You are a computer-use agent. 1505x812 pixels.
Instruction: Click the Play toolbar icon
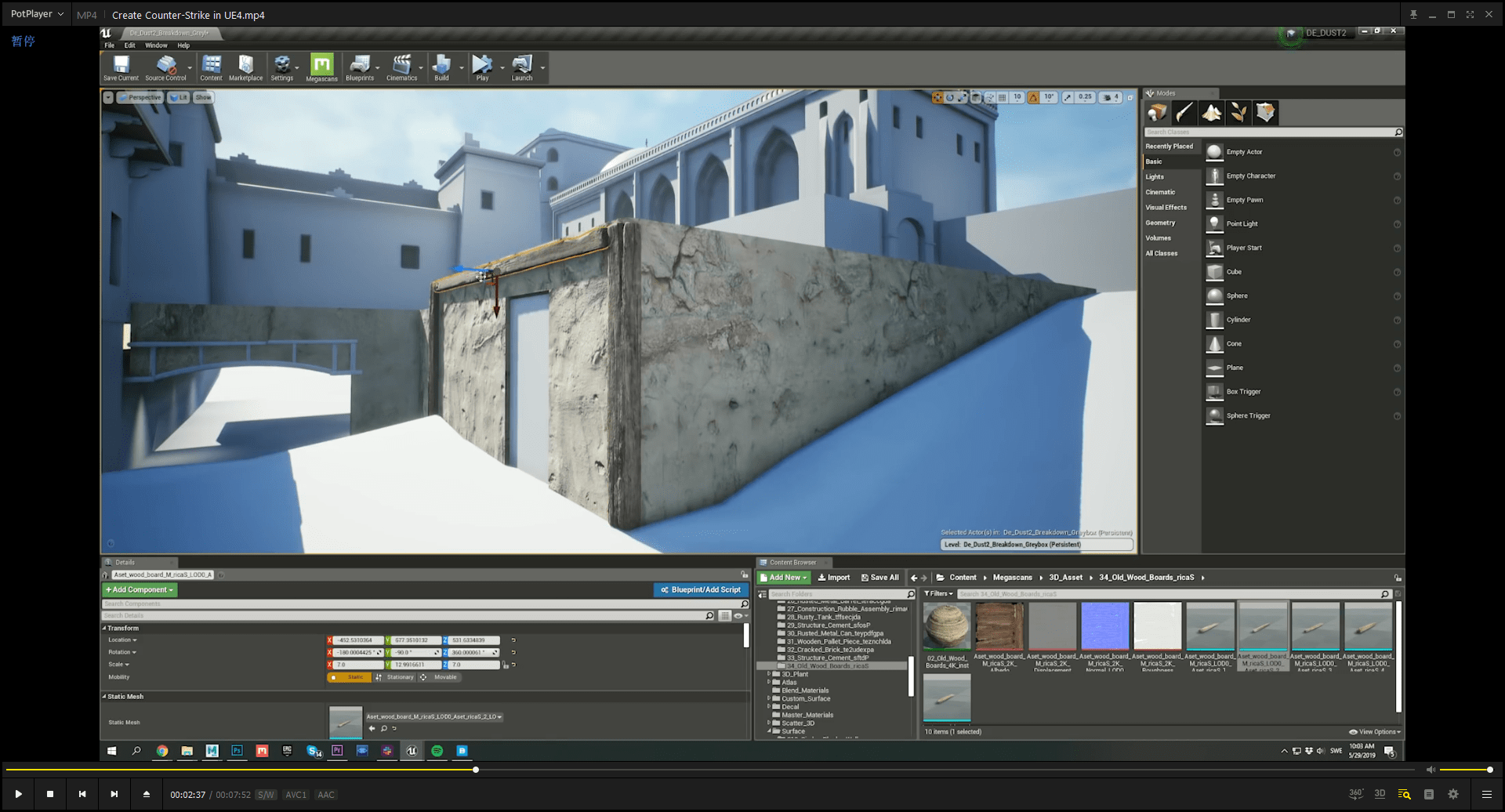pyautogui.click(x=482, y=68)
